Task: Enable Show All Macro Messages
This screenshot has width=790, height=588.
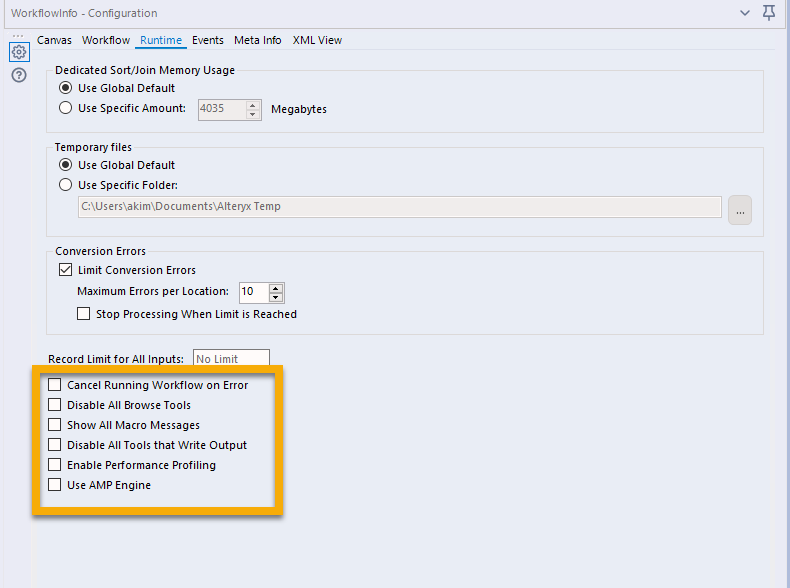Action: click(x=54, y=425)
